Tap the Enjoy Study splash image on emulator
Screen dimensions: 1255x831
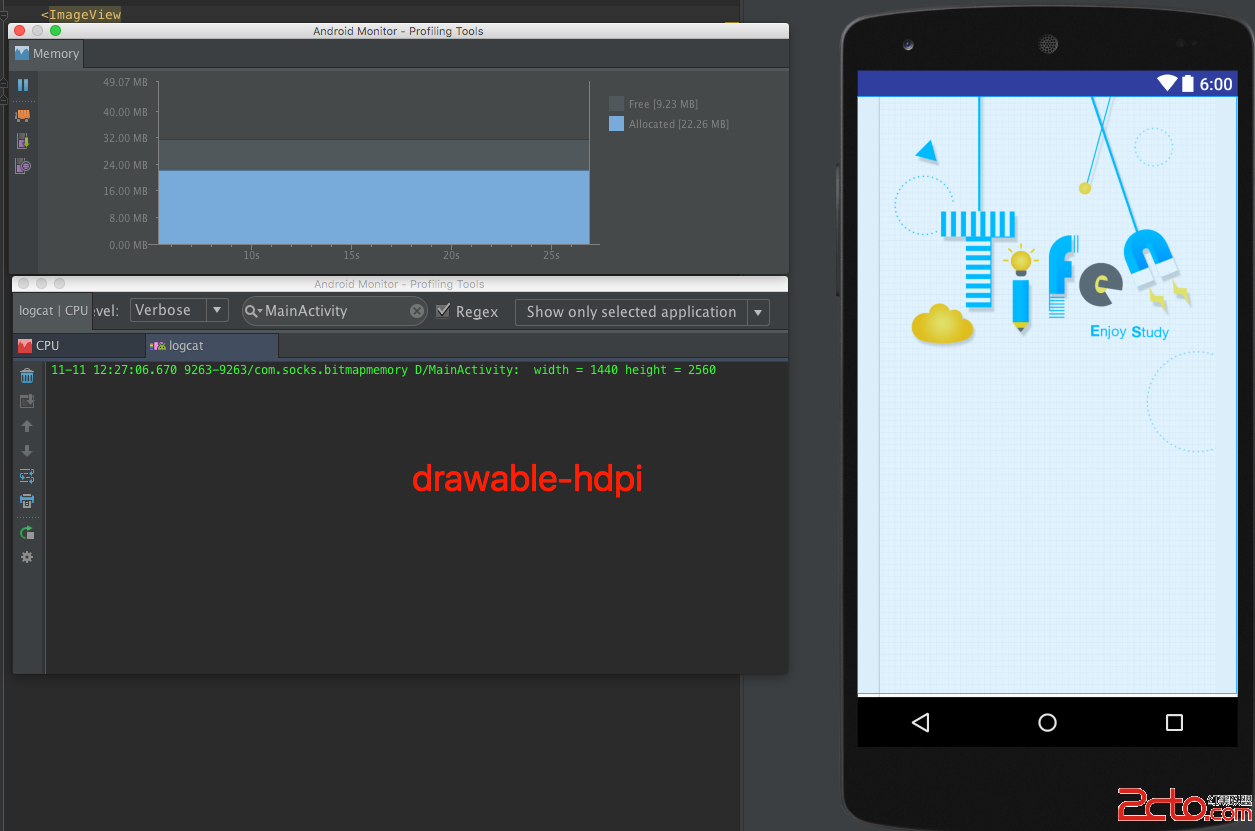tap(1047, 395)
